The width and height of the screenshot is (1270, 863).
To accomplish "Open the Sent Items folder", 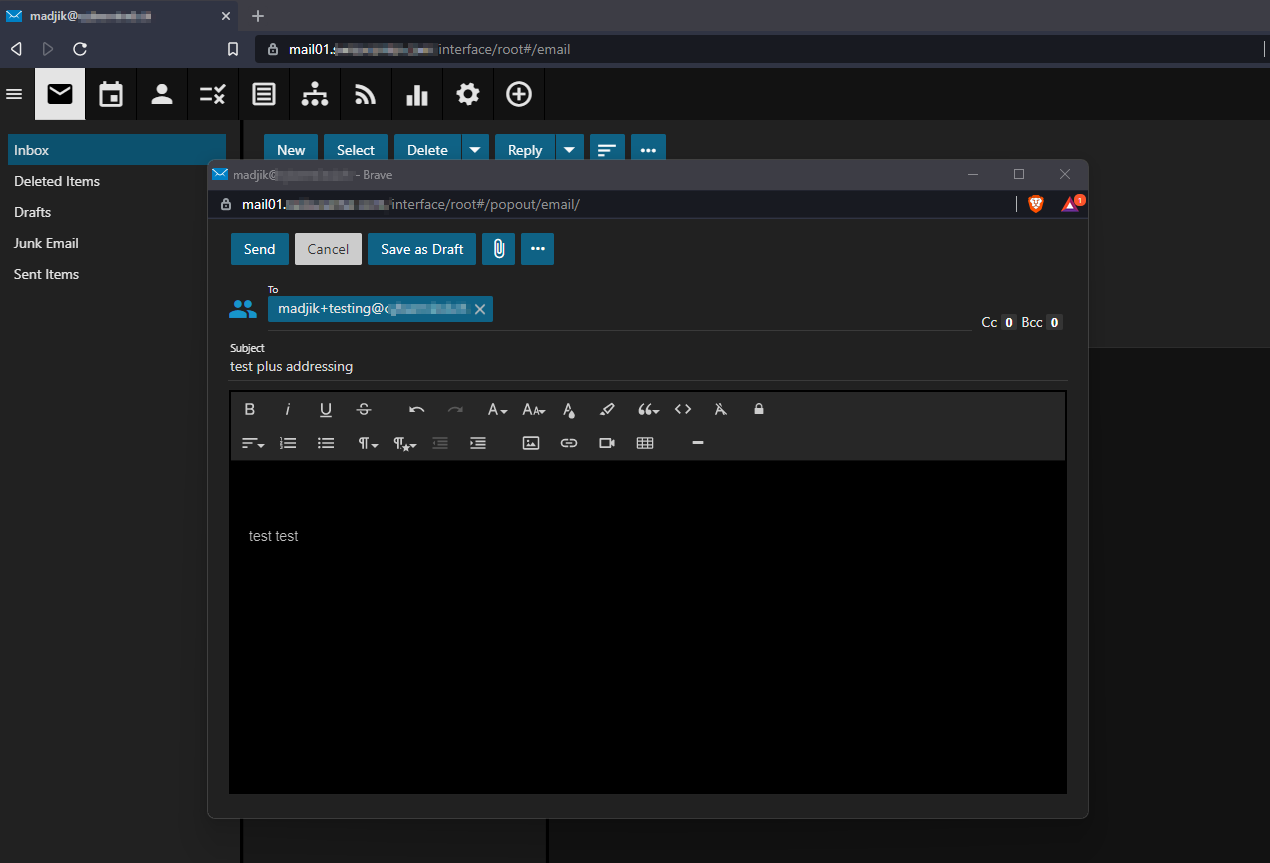I will (46, 274).
